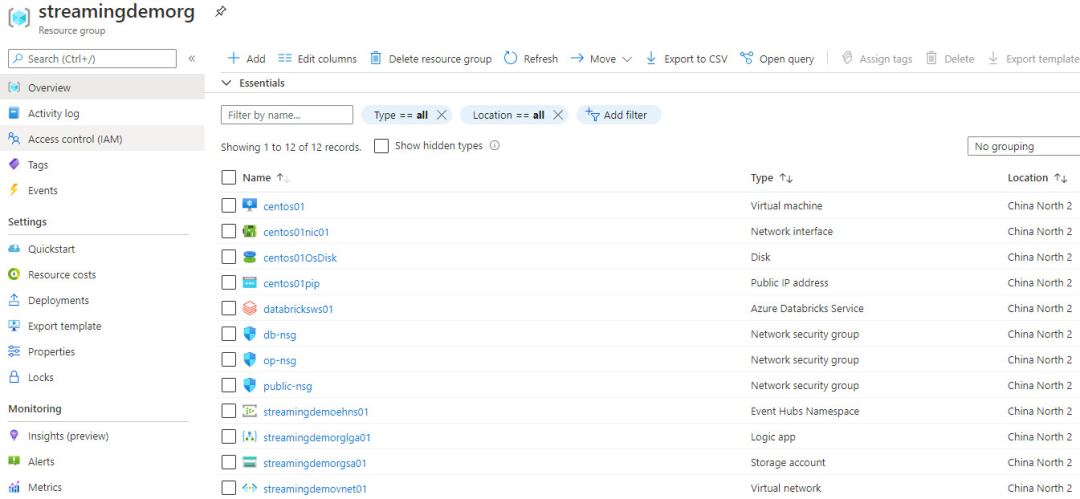Click Open query
Screen dimensions: 1080x499
777,59
